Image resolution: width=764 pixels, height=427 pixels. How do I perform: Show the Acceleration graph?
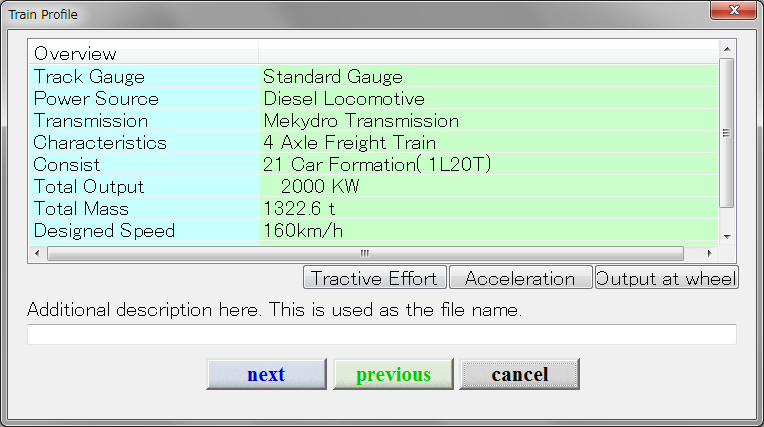point(520,277)
